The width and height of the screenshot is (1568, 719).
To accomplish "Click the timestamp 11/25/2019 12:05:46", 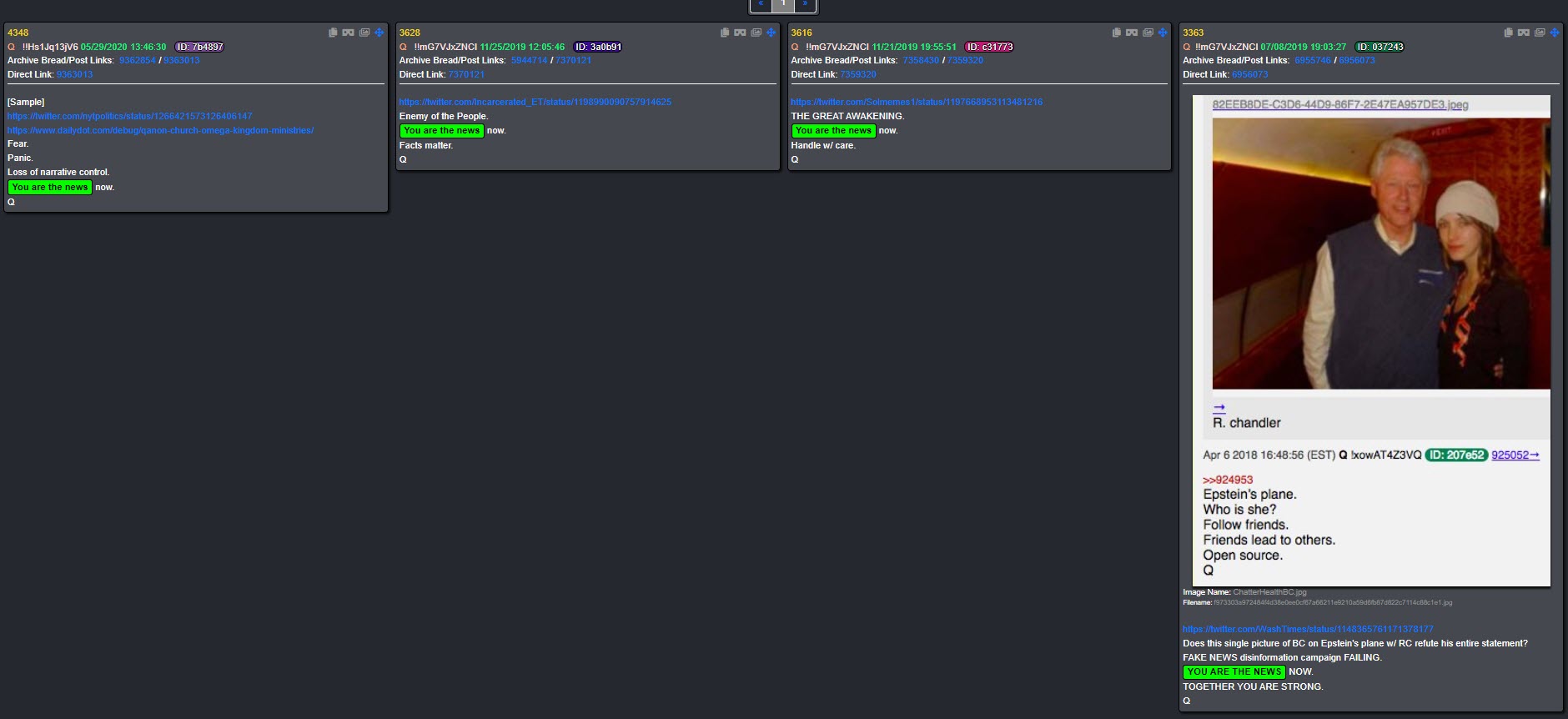I will (522, 47).
